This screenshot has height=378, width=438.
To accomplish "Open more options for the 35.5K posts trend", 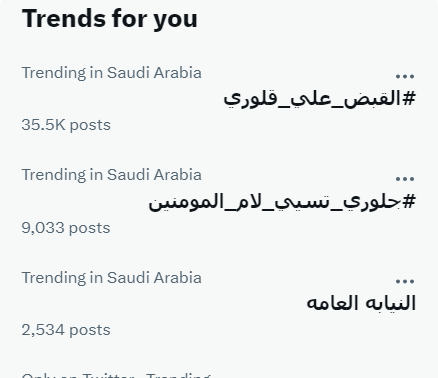I will [405, 76].
